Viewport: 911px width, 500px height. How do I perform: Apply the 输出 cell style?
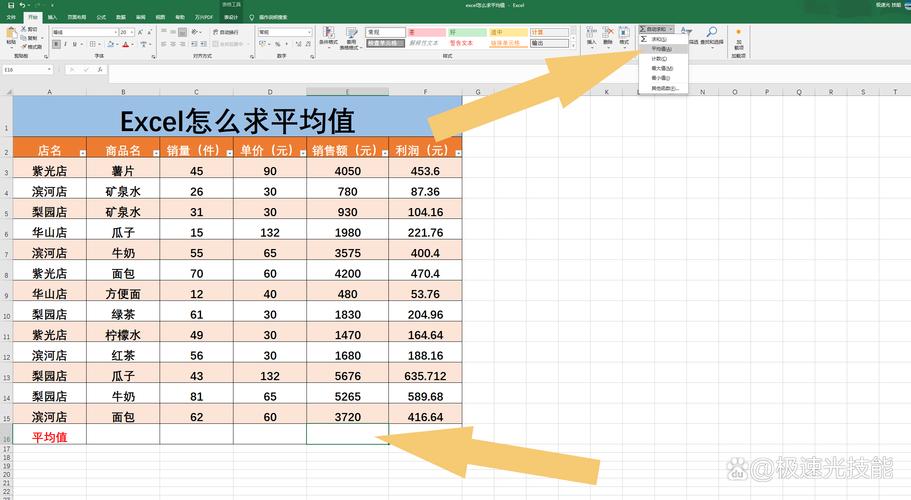(549, 43)
